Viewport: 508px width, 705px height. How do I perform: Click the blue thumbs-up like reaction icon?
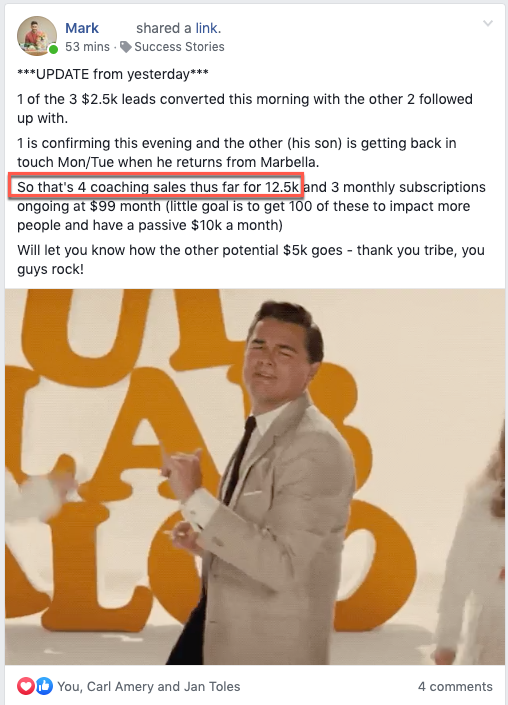click(x=45, y=686)
